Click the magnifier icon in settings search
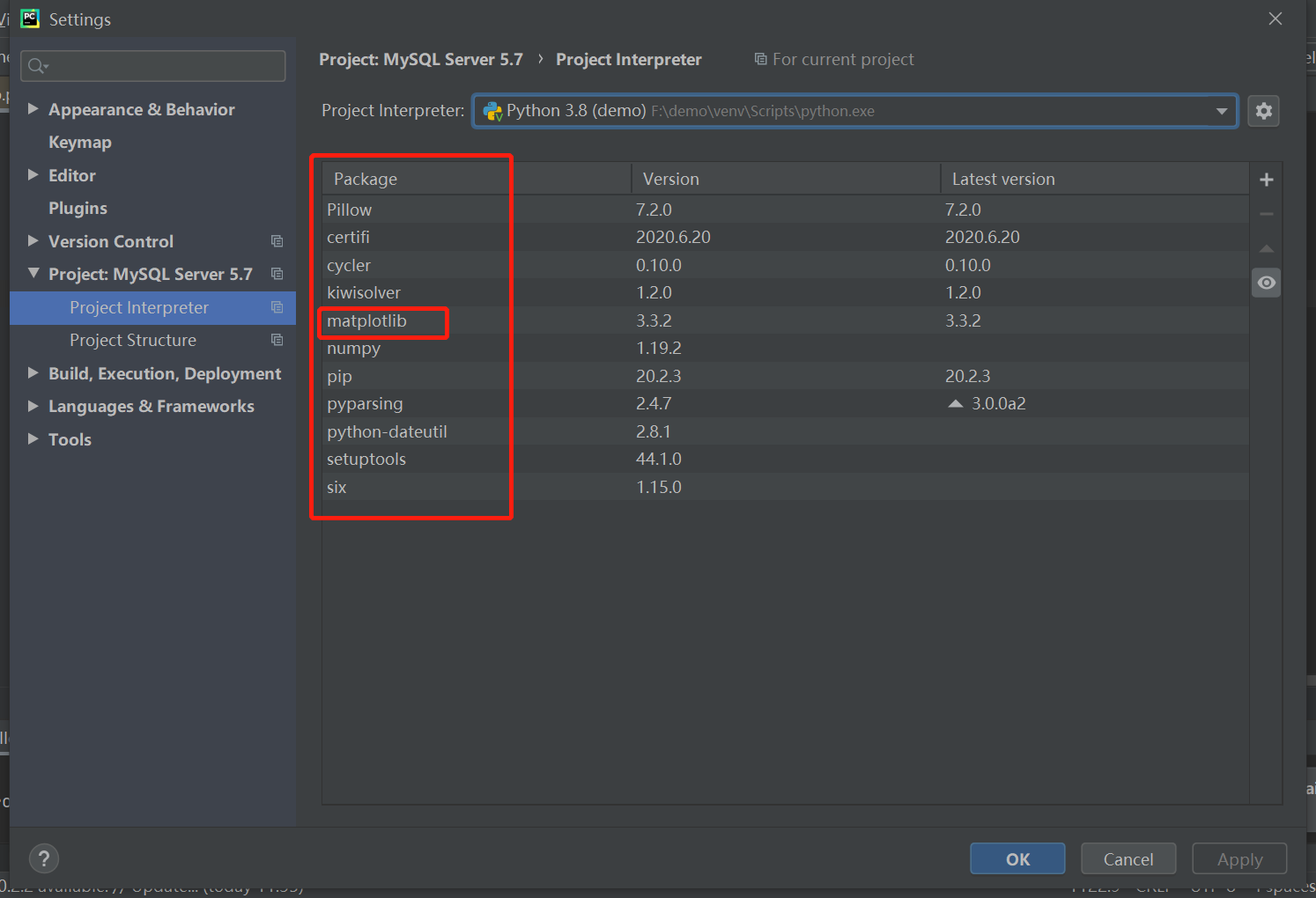Viewport: 1316px width, 898px height. coord(37,65)
